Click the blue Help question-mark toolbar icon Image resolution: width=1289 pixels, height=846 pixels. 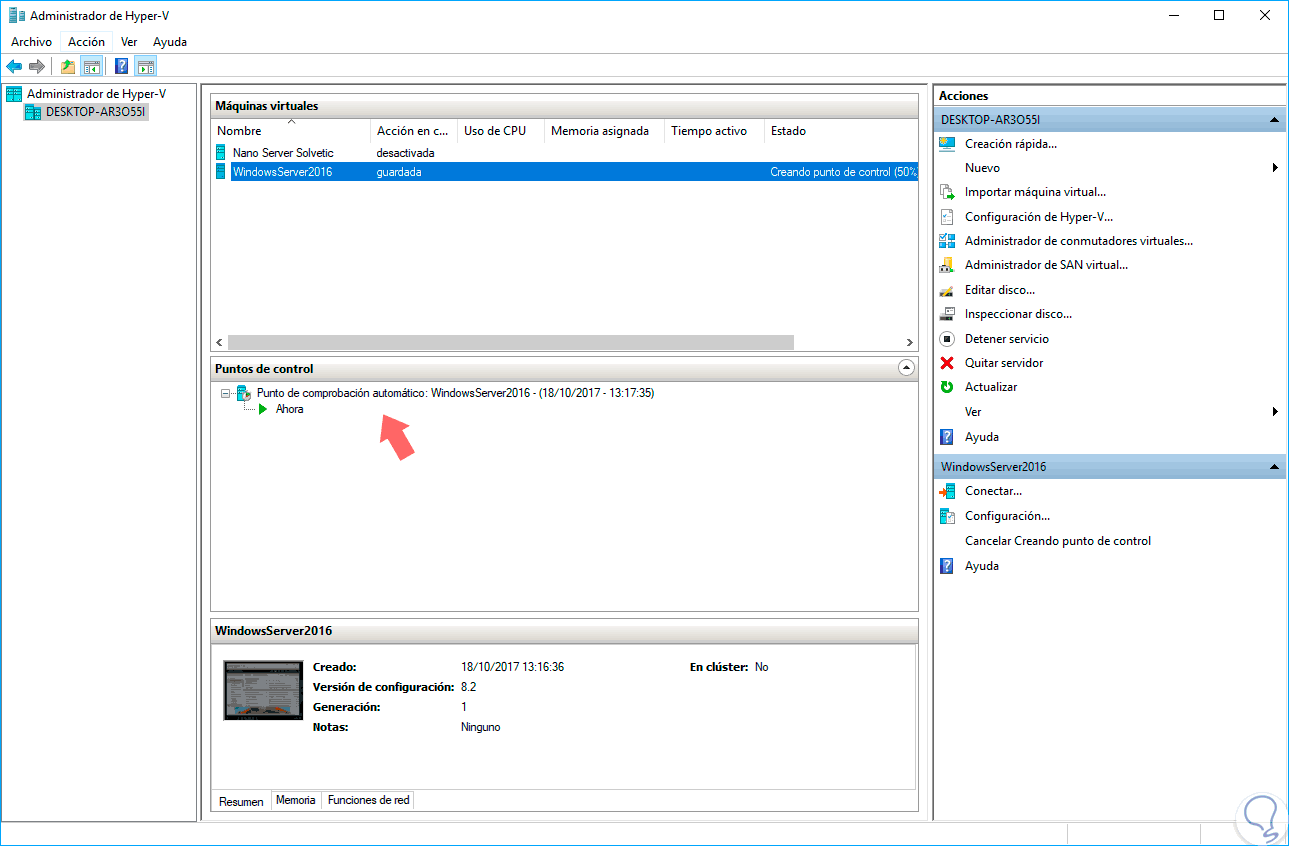pyautogui.click(x=121, y=66)
